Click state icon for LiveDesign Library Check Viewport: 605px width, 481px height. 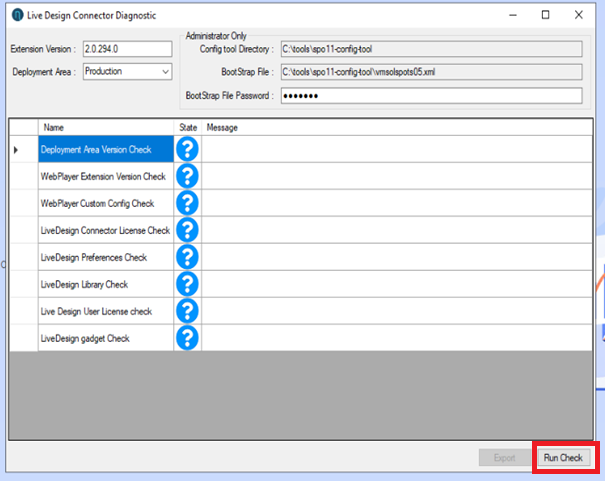click(188, 284)
